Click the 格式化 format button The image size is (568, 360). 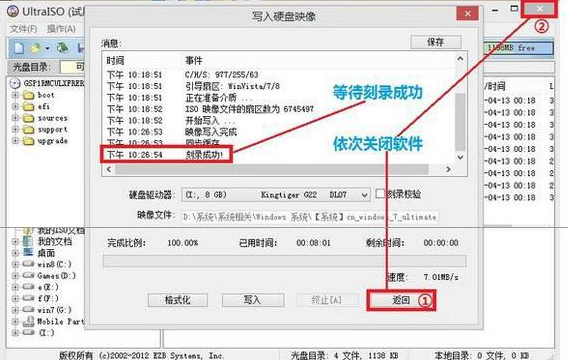click(178, 300)
